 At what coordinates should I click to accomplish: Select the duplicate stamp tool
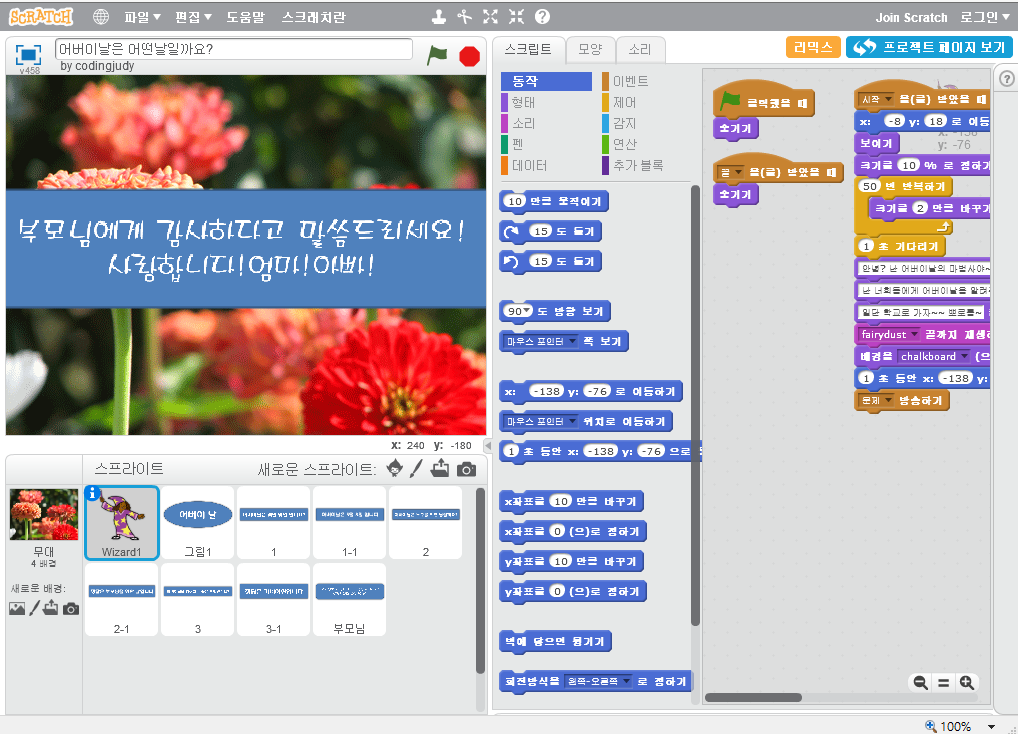point(438,17)
